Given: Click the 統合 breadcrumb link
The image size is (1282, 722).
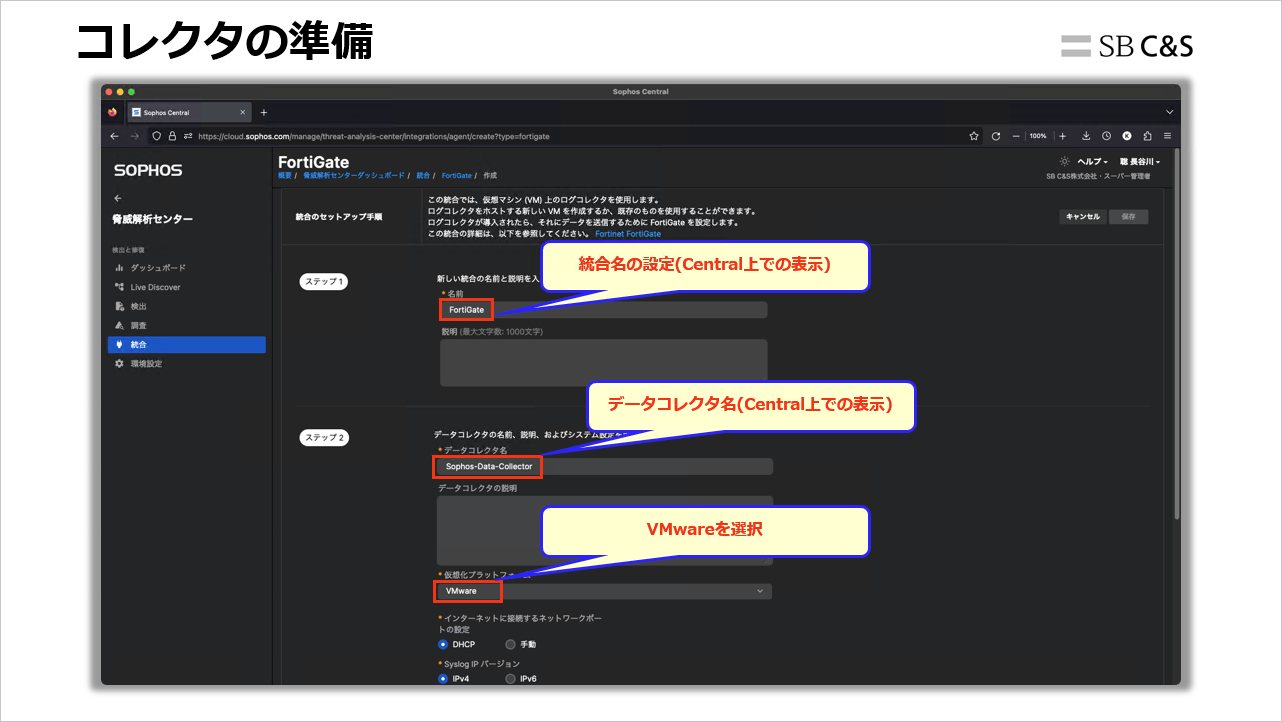Looking at the screenshot, I should click(x=423, y=175).
